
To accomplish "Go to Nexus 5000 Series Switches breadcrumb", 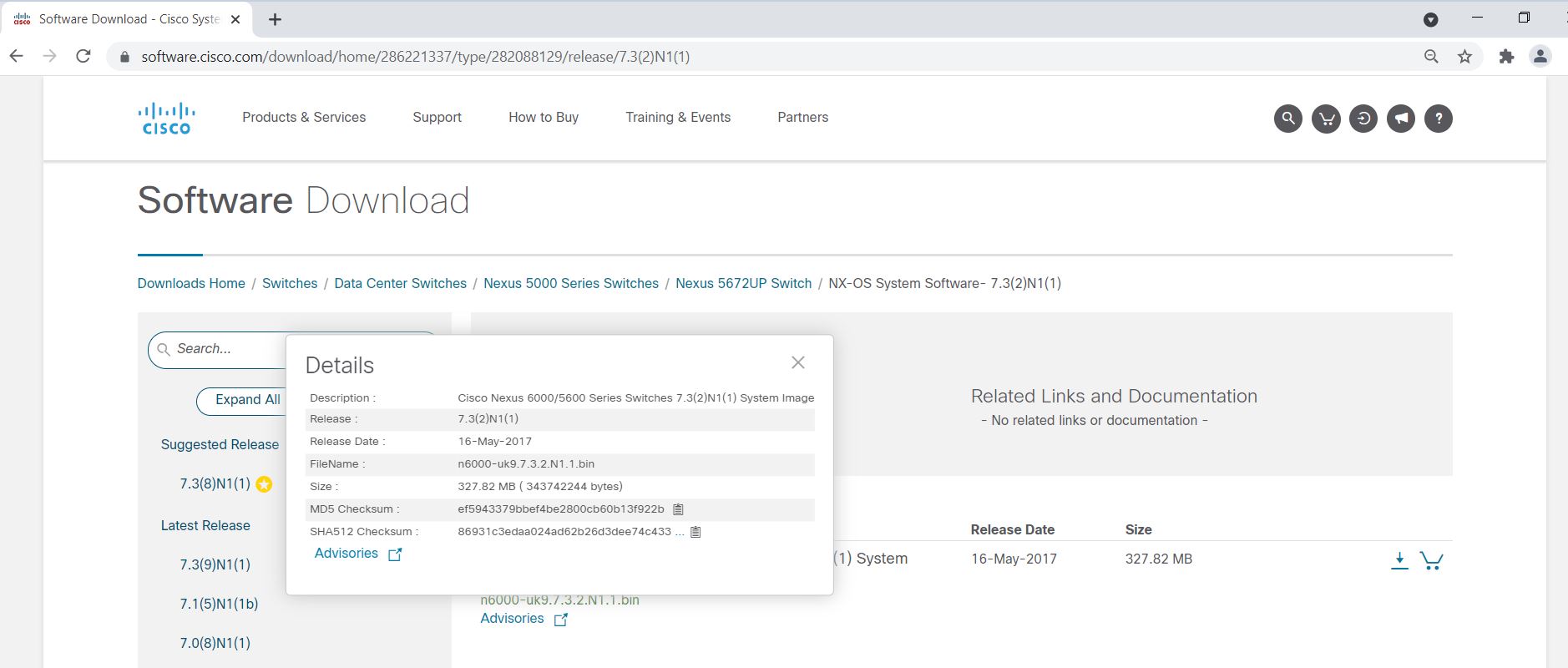I will coord(571,283).
